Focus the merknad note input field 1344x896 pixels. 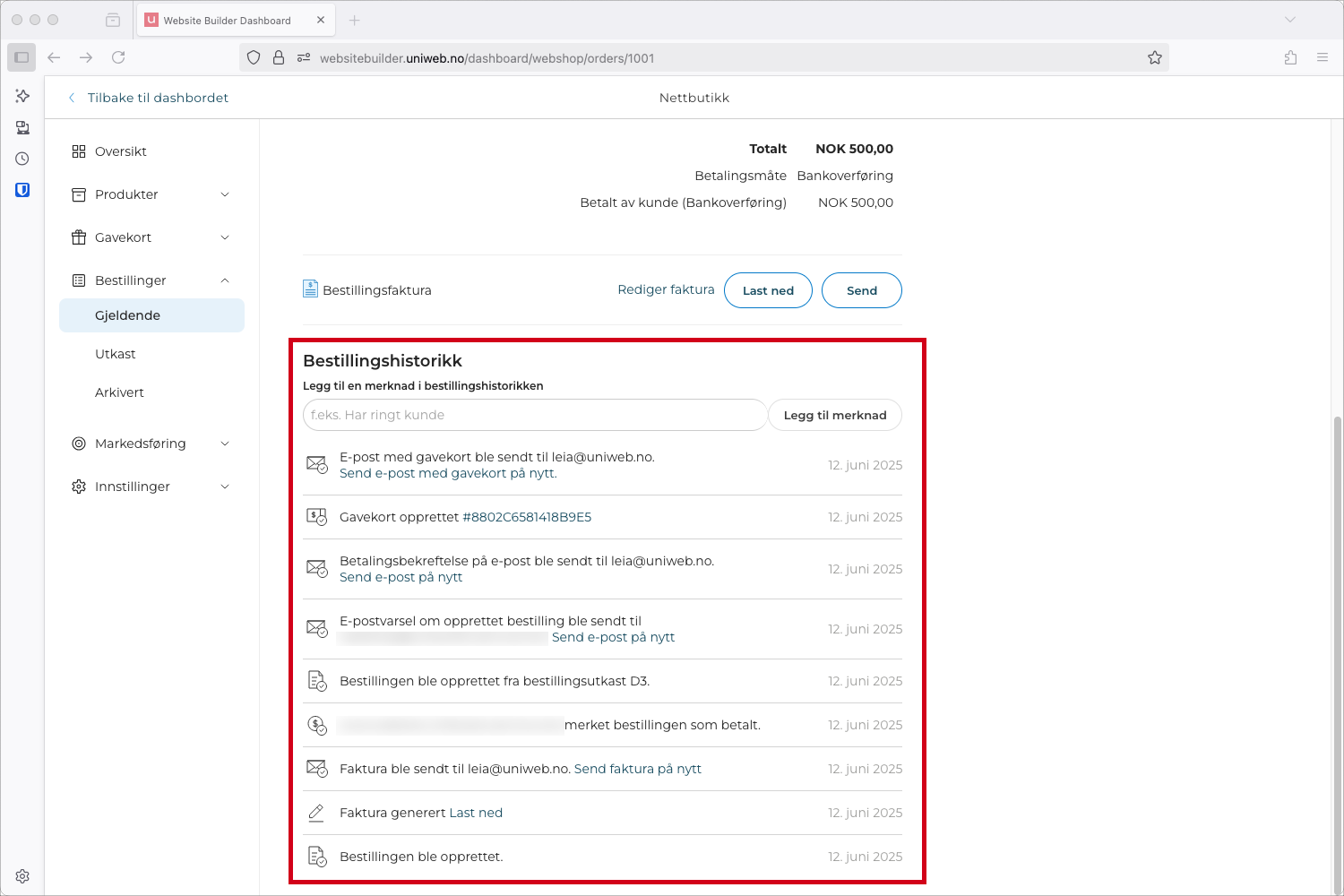[x=535, y=415]
